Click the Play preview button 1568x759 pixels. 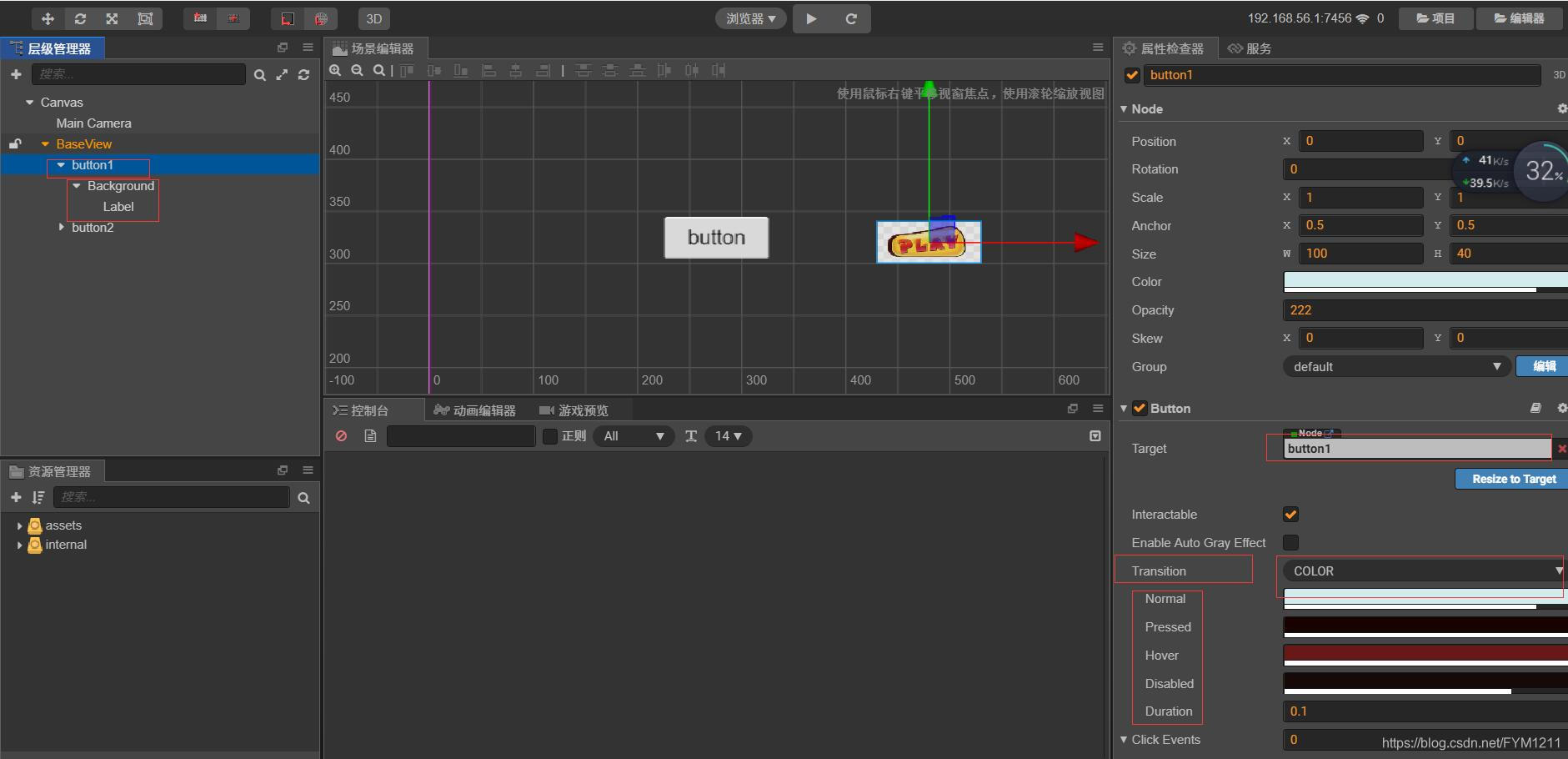[811, 18]
